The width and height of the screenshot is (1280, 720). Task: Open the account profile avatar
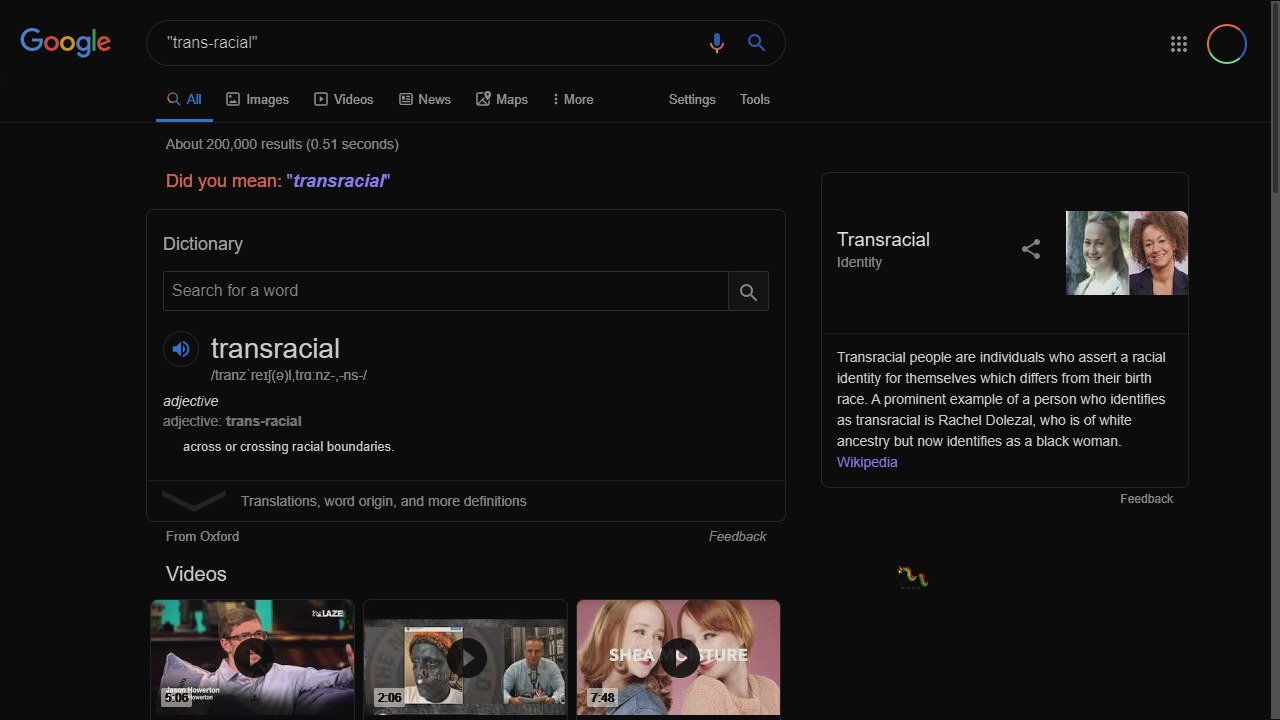pos(1227,44)
